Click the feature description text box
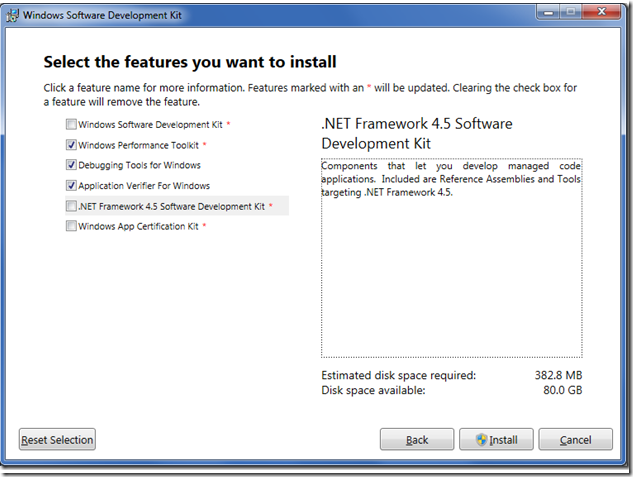Screen dimensions: 633x477 tap(452, 258)
